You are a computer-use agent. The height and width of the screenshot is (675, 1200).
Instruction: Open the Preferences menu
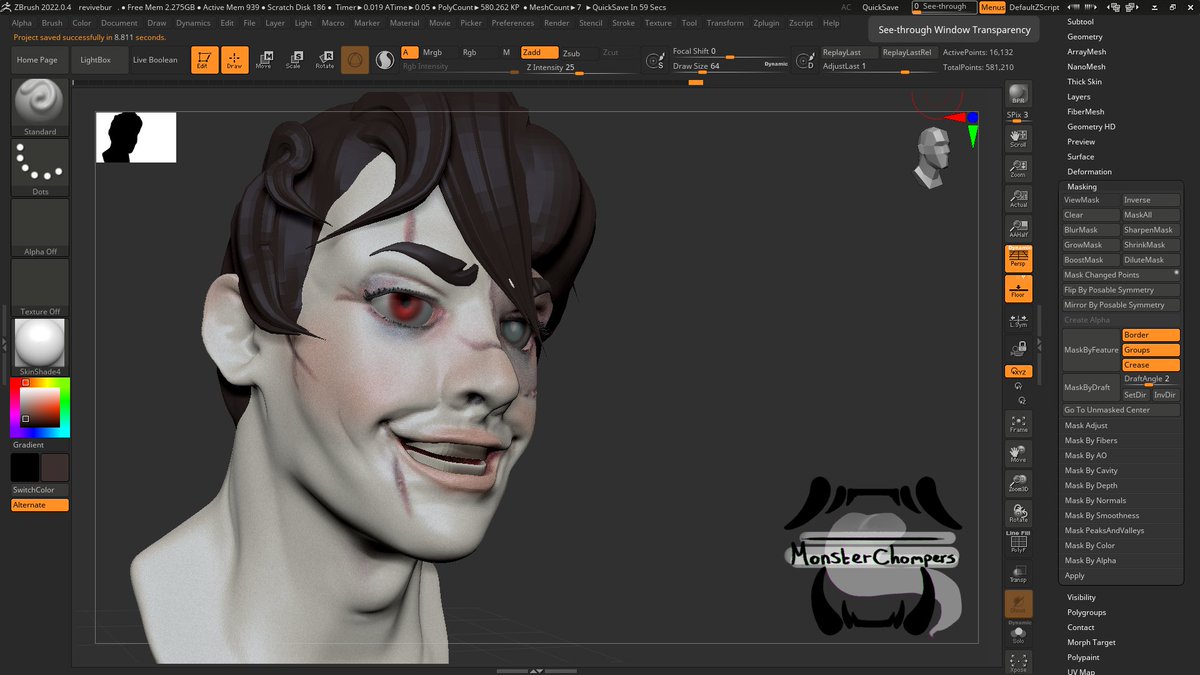click(x=513, y=23)
